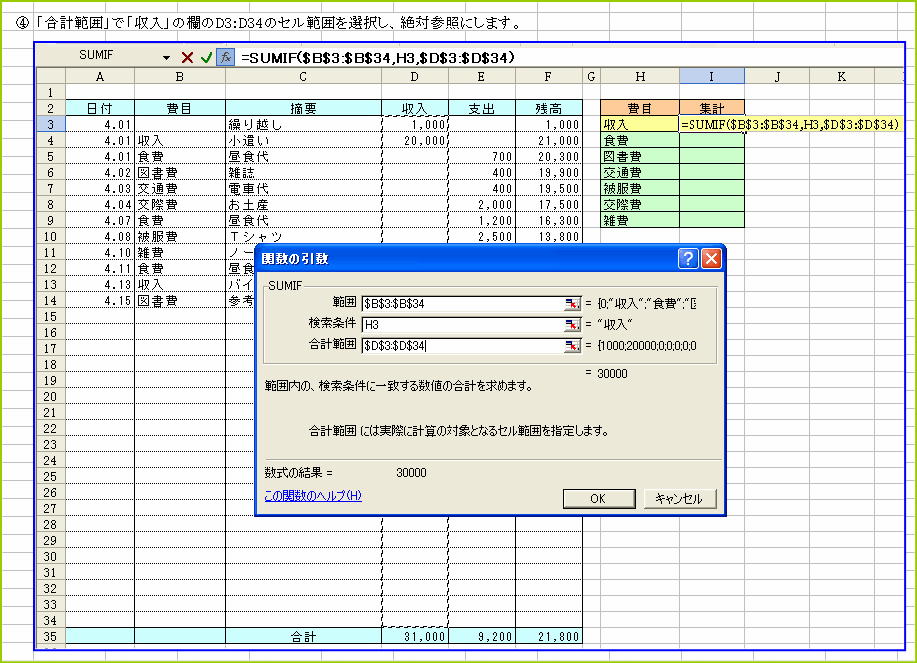Click the 集計 header cell
This screenshot has width=917, height=663.
(712, 108)
